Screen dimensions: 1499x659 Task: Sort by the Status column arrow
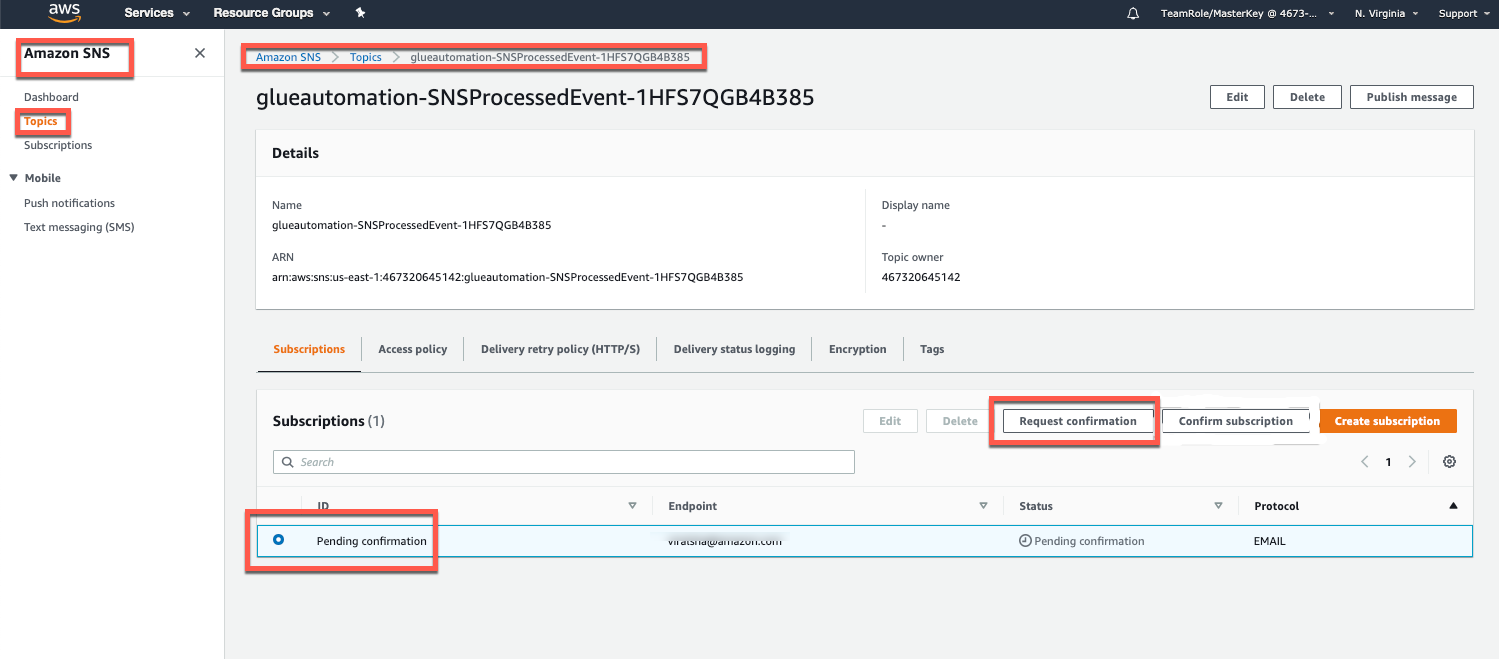click(1218, 506)
